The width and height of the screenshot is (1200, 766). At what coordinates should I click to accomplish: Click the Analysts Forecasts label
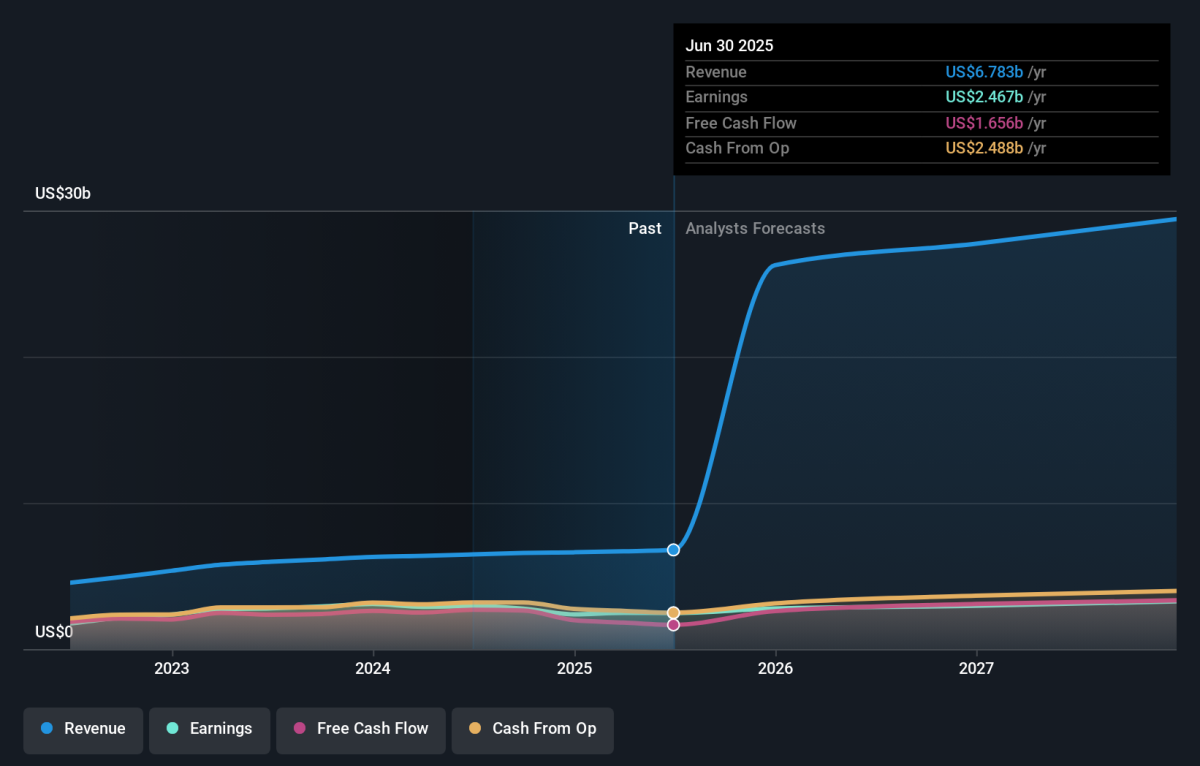pyautogui.click(x=755, y=228)
